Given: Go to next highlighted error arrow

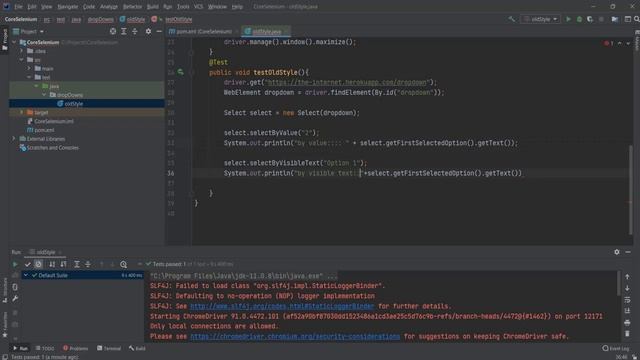Looking at the screenshot, I should [628, 43].
